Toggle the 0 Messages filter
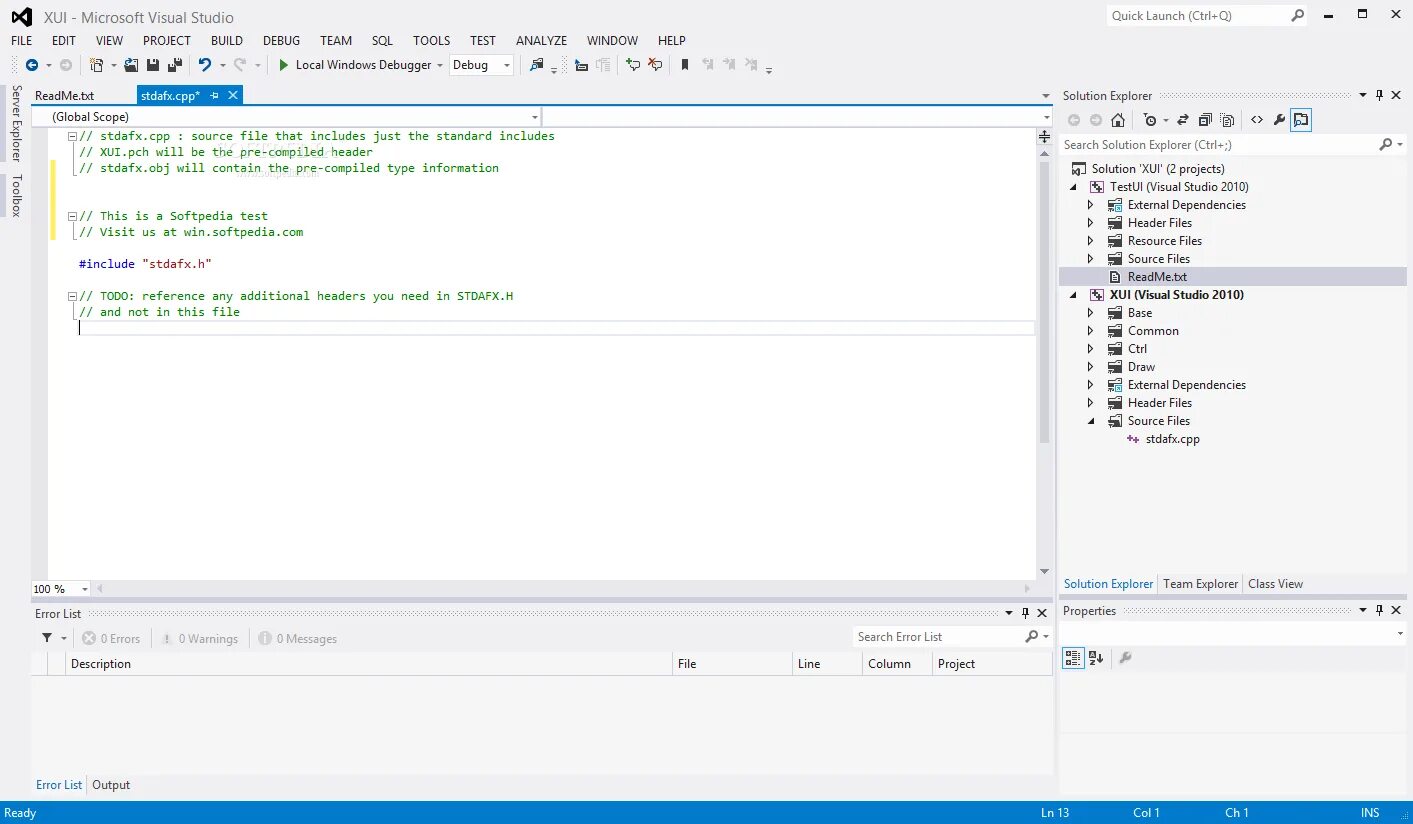Screen dimensions: 1413x824 click(x=298, y=638)
